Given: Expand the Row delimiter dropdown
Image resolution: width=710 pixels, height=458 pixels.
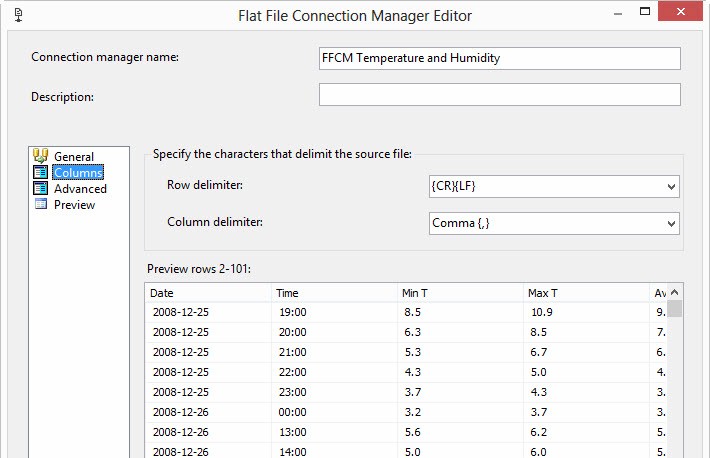Looking at the screenshot, I should [x=670, y=187].
